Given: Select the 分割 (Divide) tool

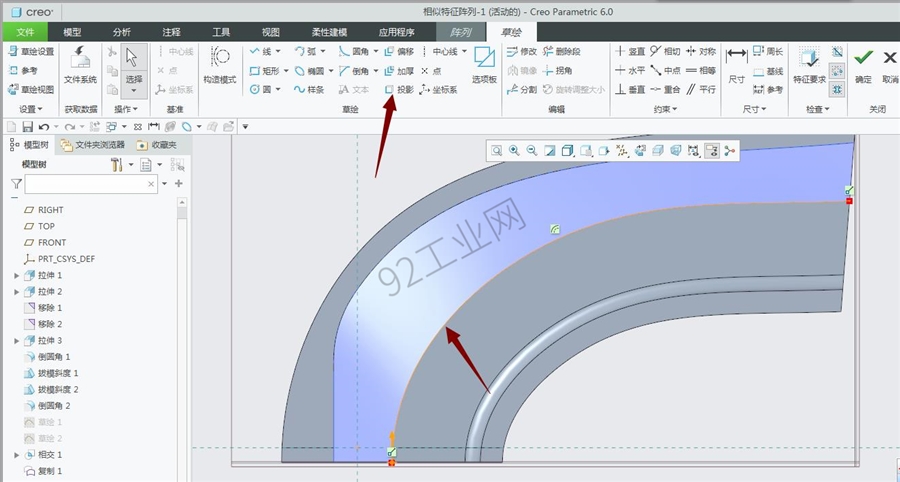Looking at the screenshot, I should point(522,90).
